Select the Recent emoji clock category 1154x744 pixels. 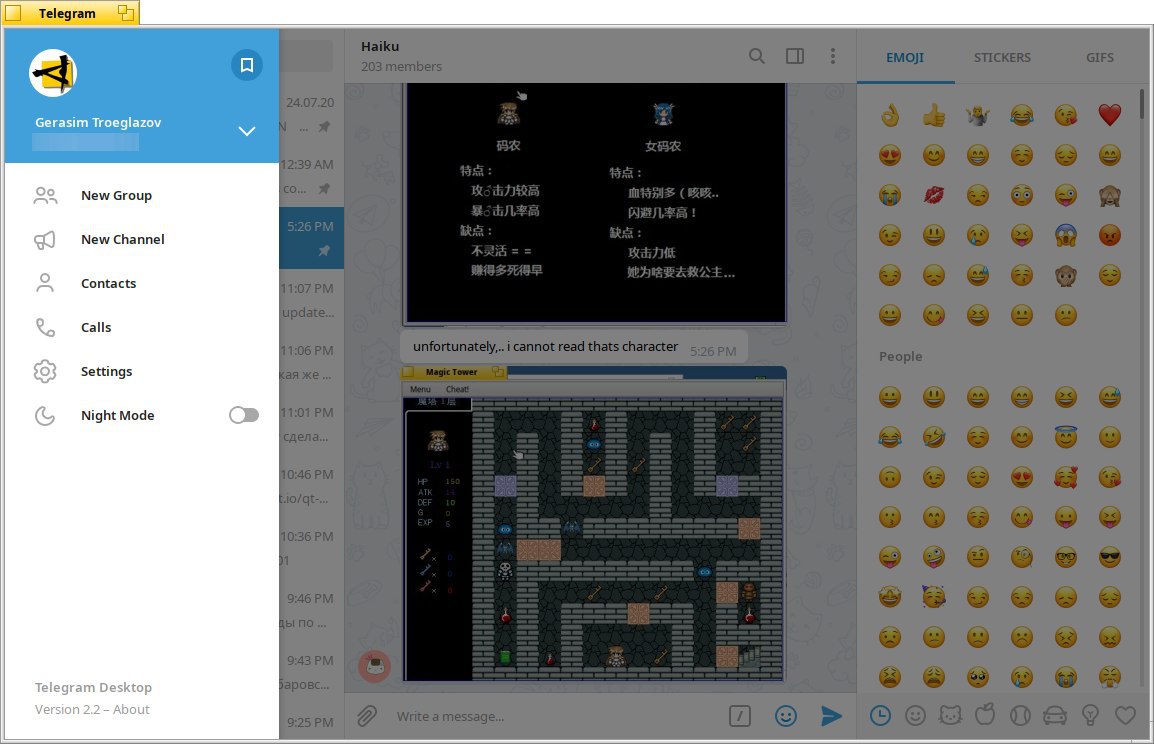tap(880, 715)
